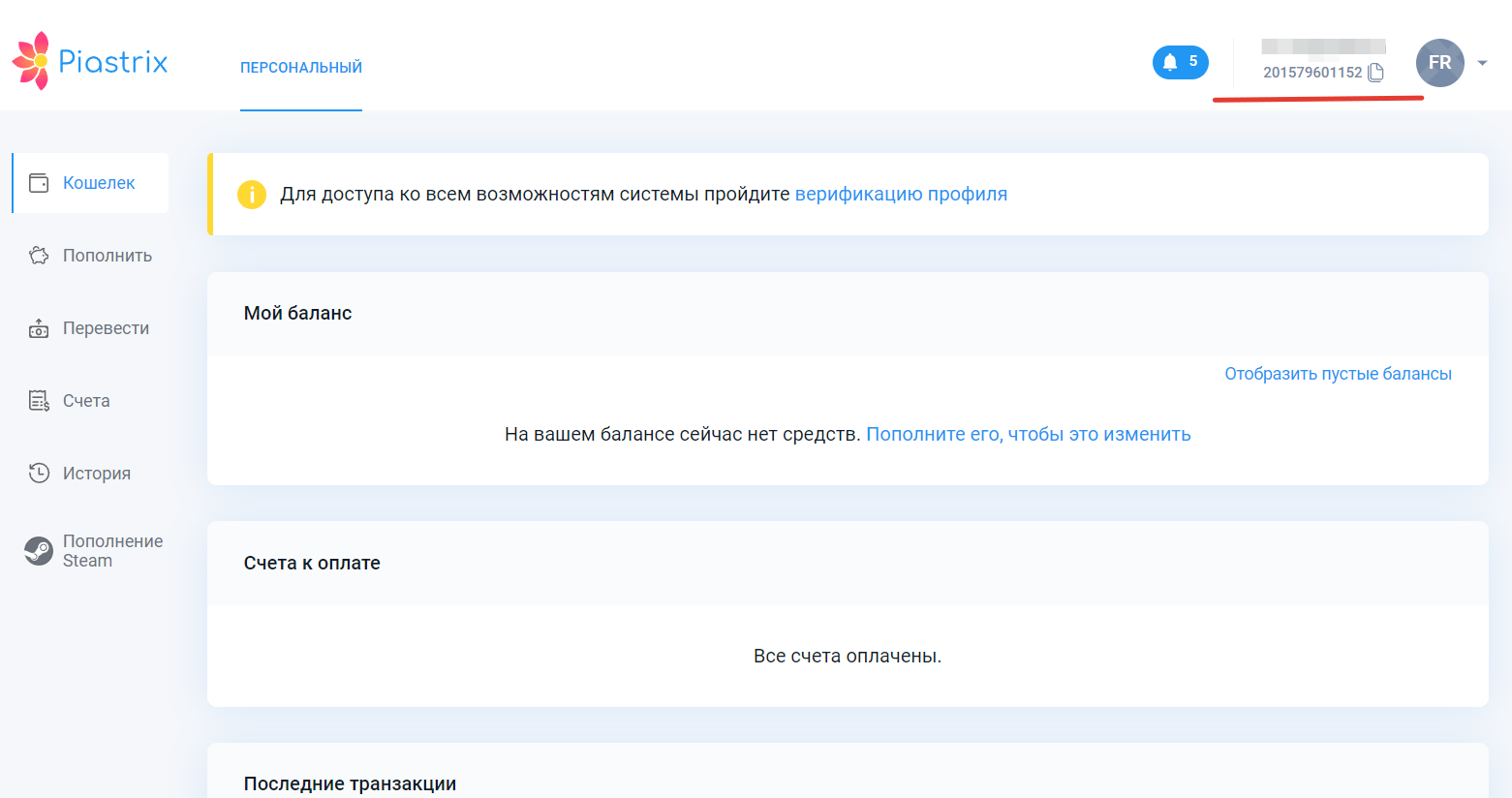This screenshot has width=1512, height=798.
Task: Click the История clock icon
Action: 39,474
